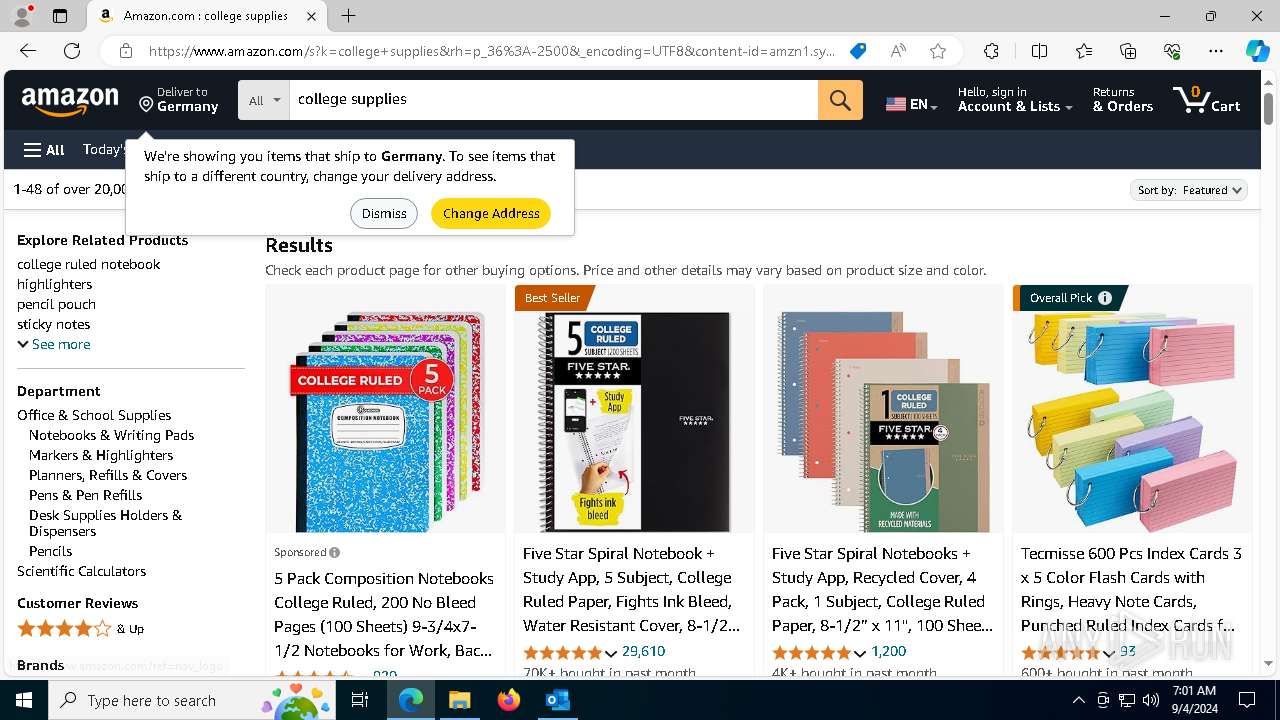
Task: Open the All hamburger menu
Action: pos(44,150)
